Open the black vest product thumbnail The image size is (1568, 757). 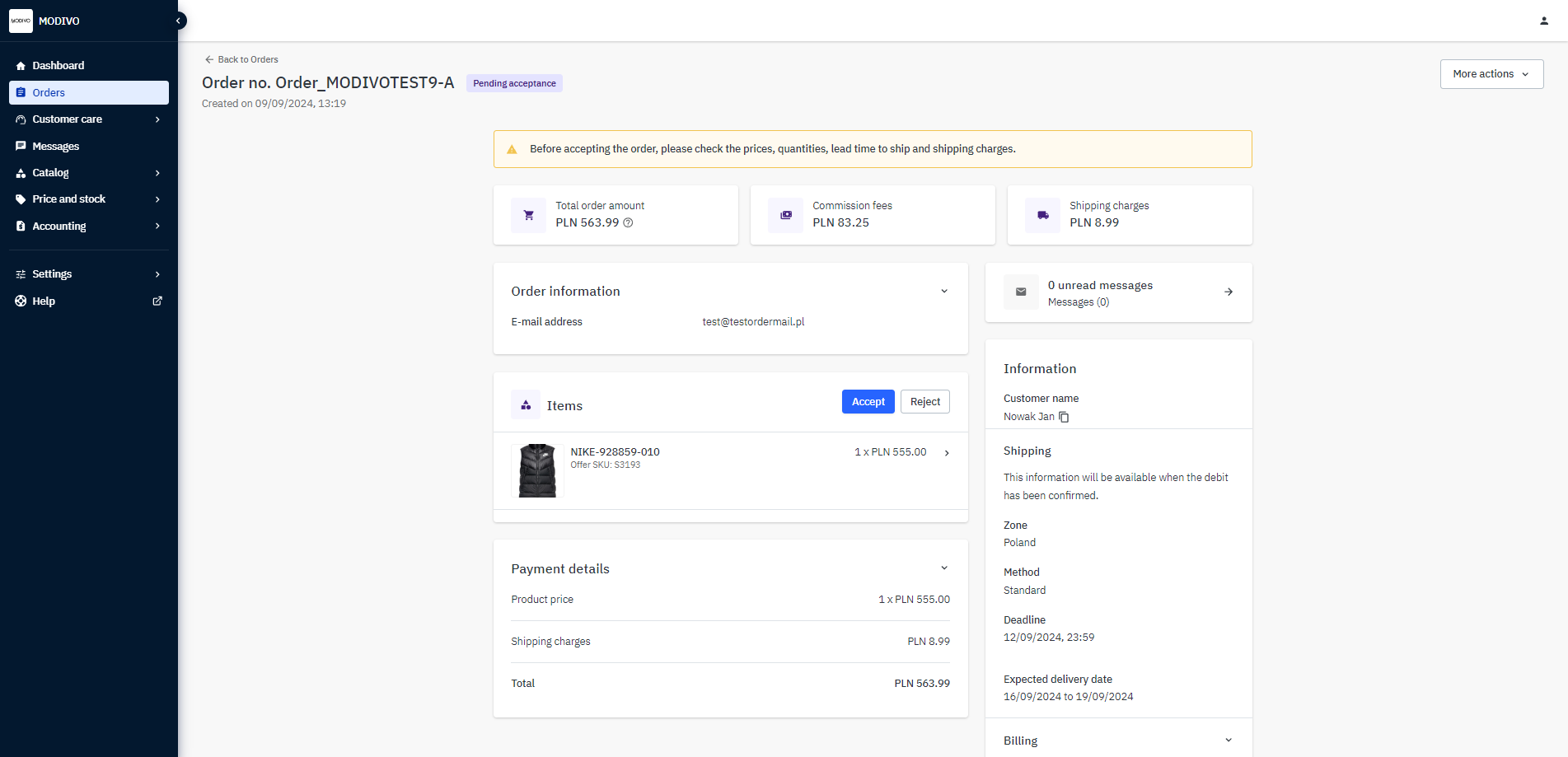tap(537, 470)
